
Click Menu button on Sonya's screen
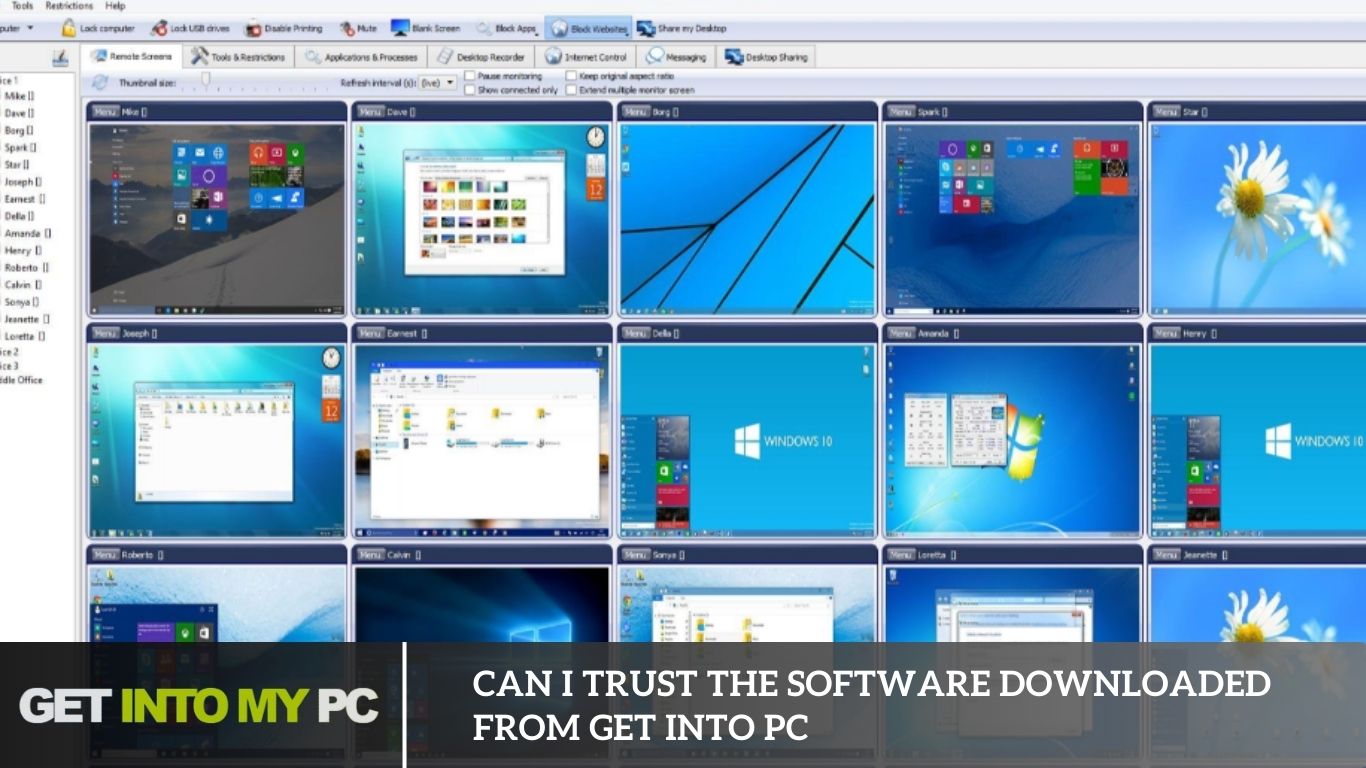(x=636, y=554)
